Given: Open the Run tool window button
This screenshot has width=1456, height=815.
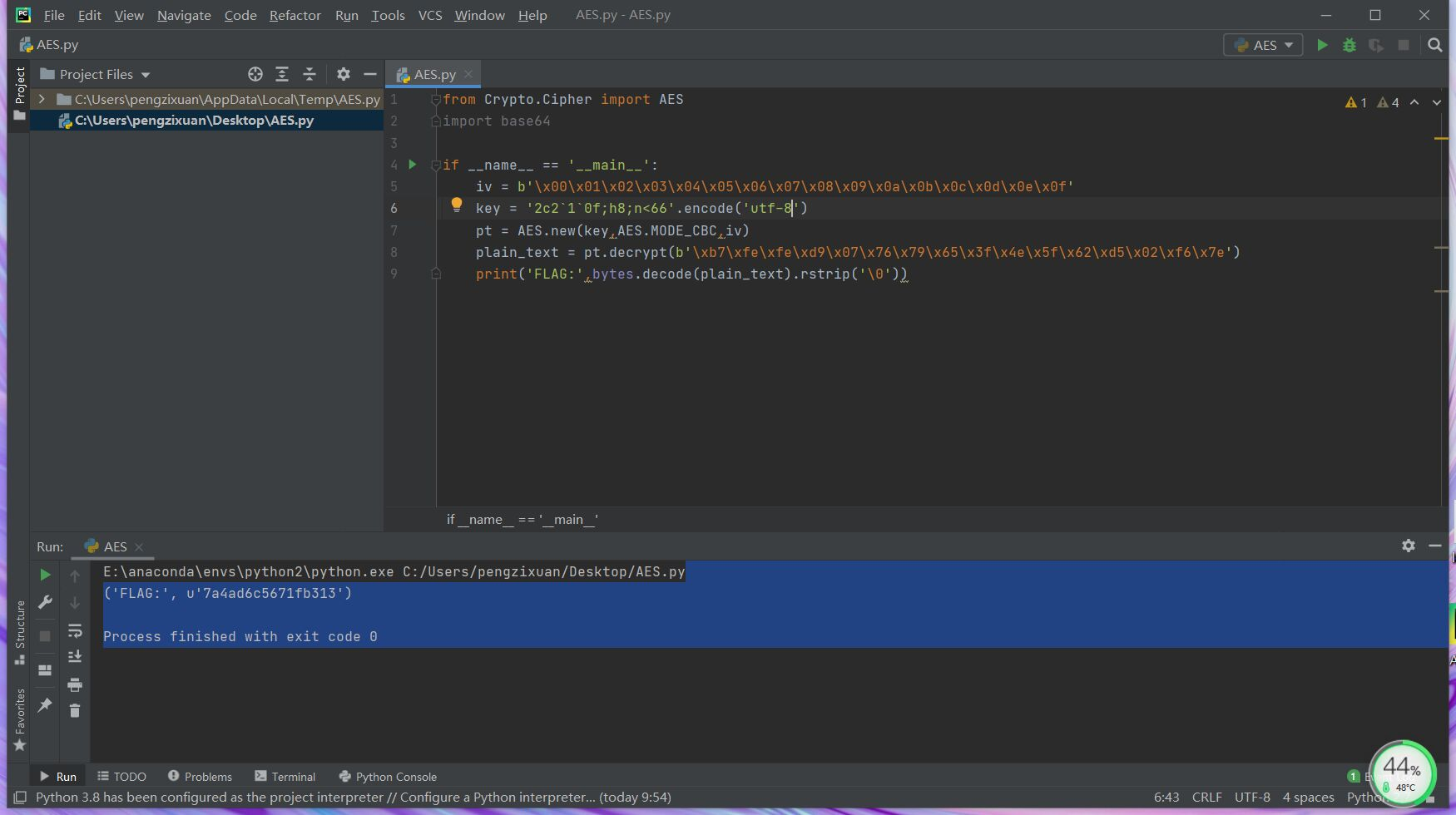Looking at the screenshot, I should tap(57, 776).
